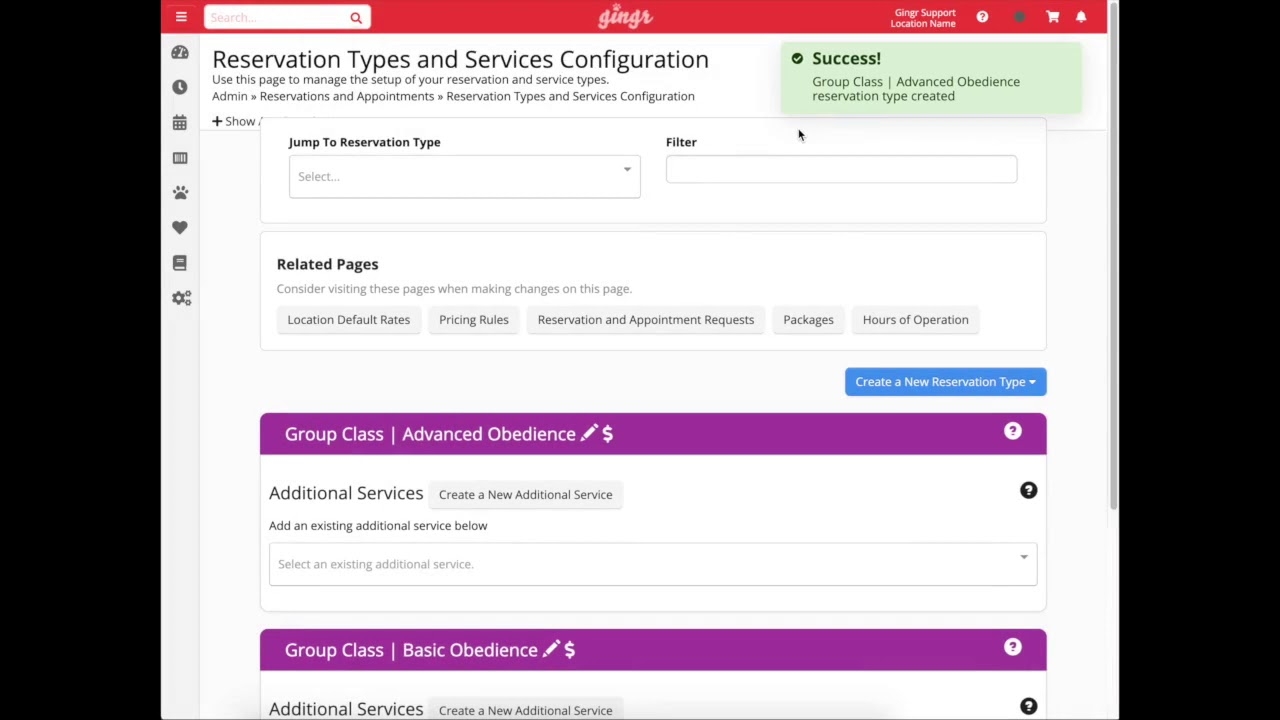1280x720 pixels.
Task: Click into the Filter text field
Action: click(841, 170)
